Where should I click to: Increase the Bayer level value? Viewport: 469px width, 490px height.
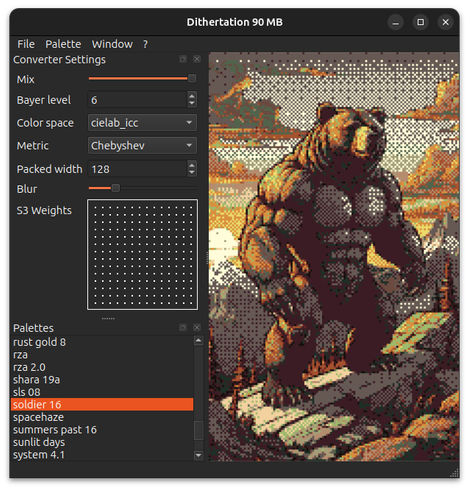(192, 96)
